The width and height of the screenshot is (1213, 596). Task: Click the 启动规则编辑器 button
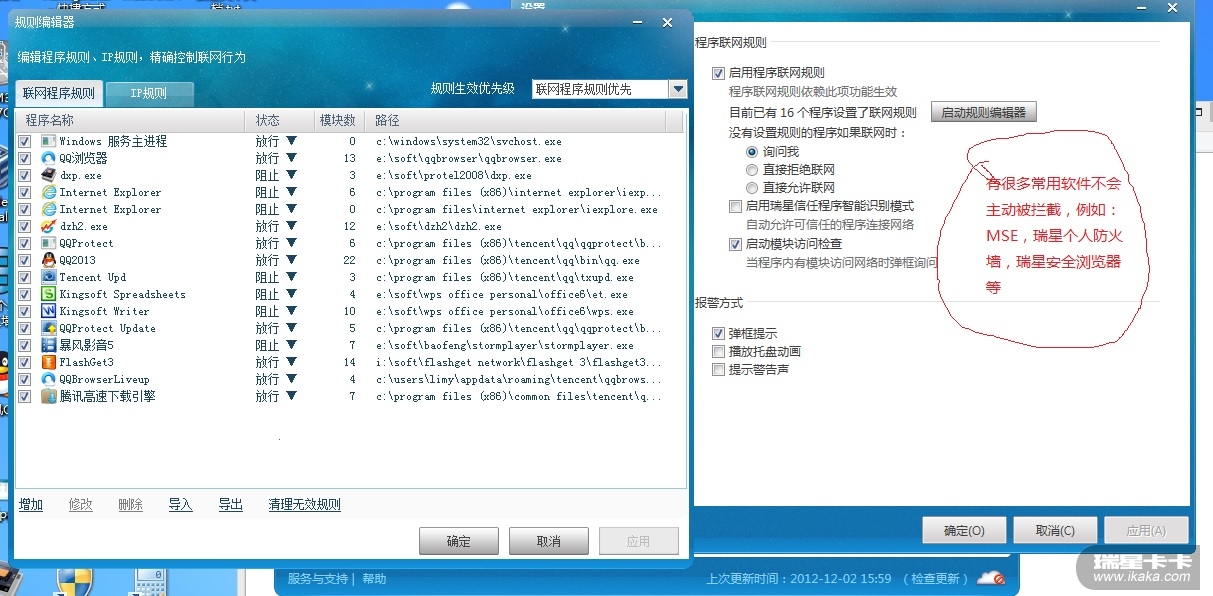[x=984, y=112]
